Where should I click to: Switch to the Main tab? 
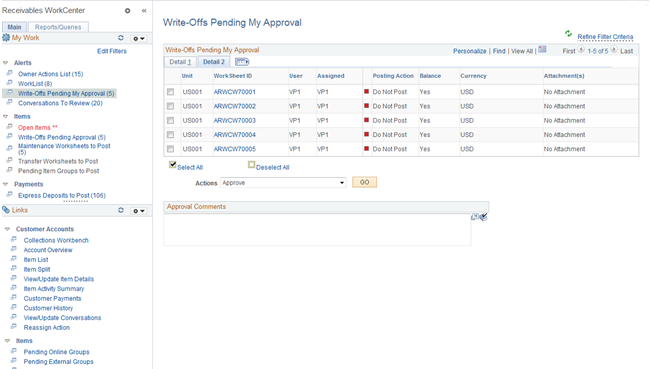[14, 27]
